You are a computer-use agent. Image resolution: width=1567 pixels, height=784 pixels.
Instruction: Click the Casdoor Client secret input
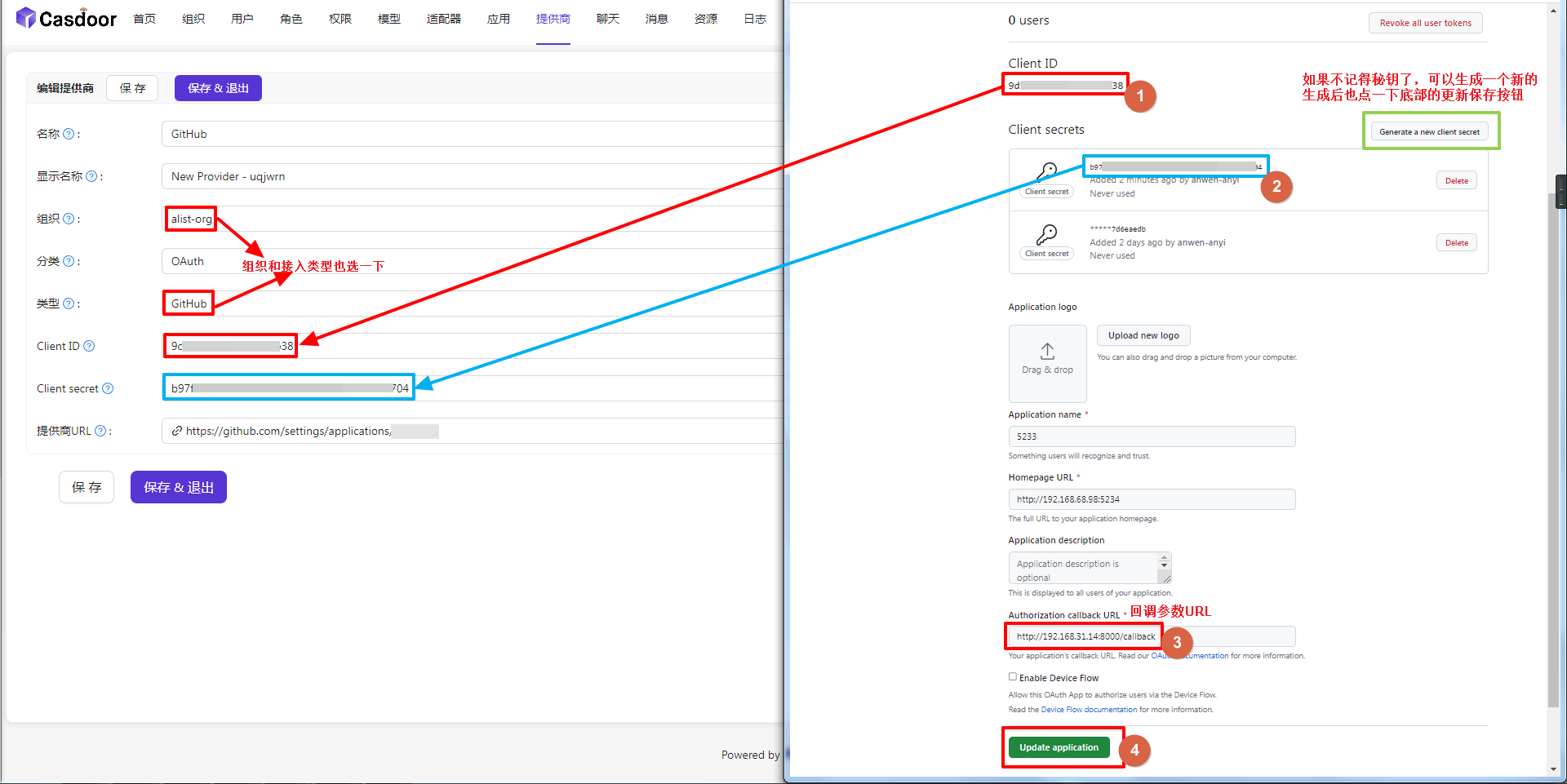coord(473,388)
